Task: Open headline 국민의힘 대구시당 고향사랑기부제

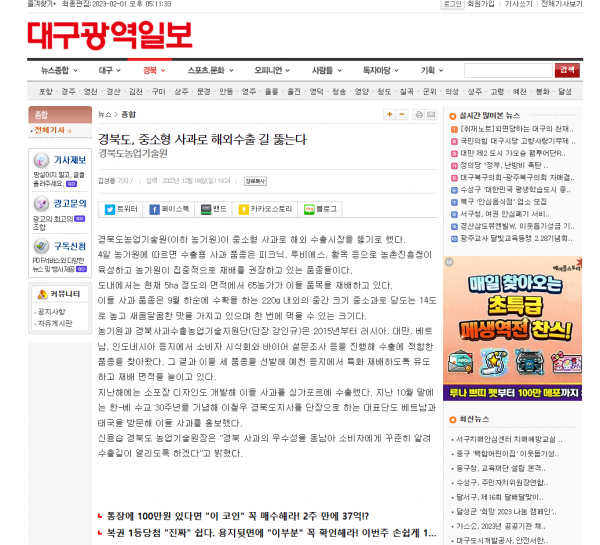Action: coord(517,141)
